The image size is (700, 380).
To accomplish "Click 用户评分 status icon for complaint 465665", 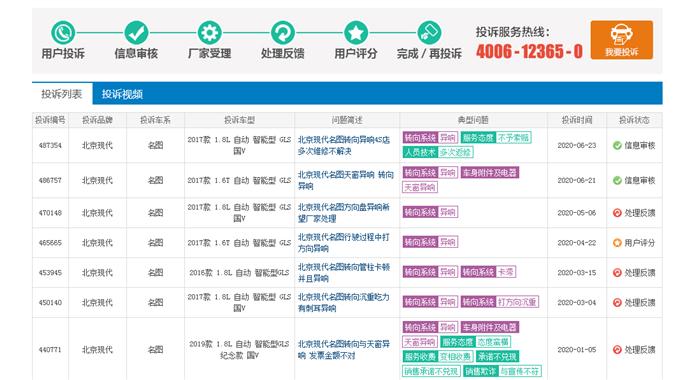I will [617, 243].
